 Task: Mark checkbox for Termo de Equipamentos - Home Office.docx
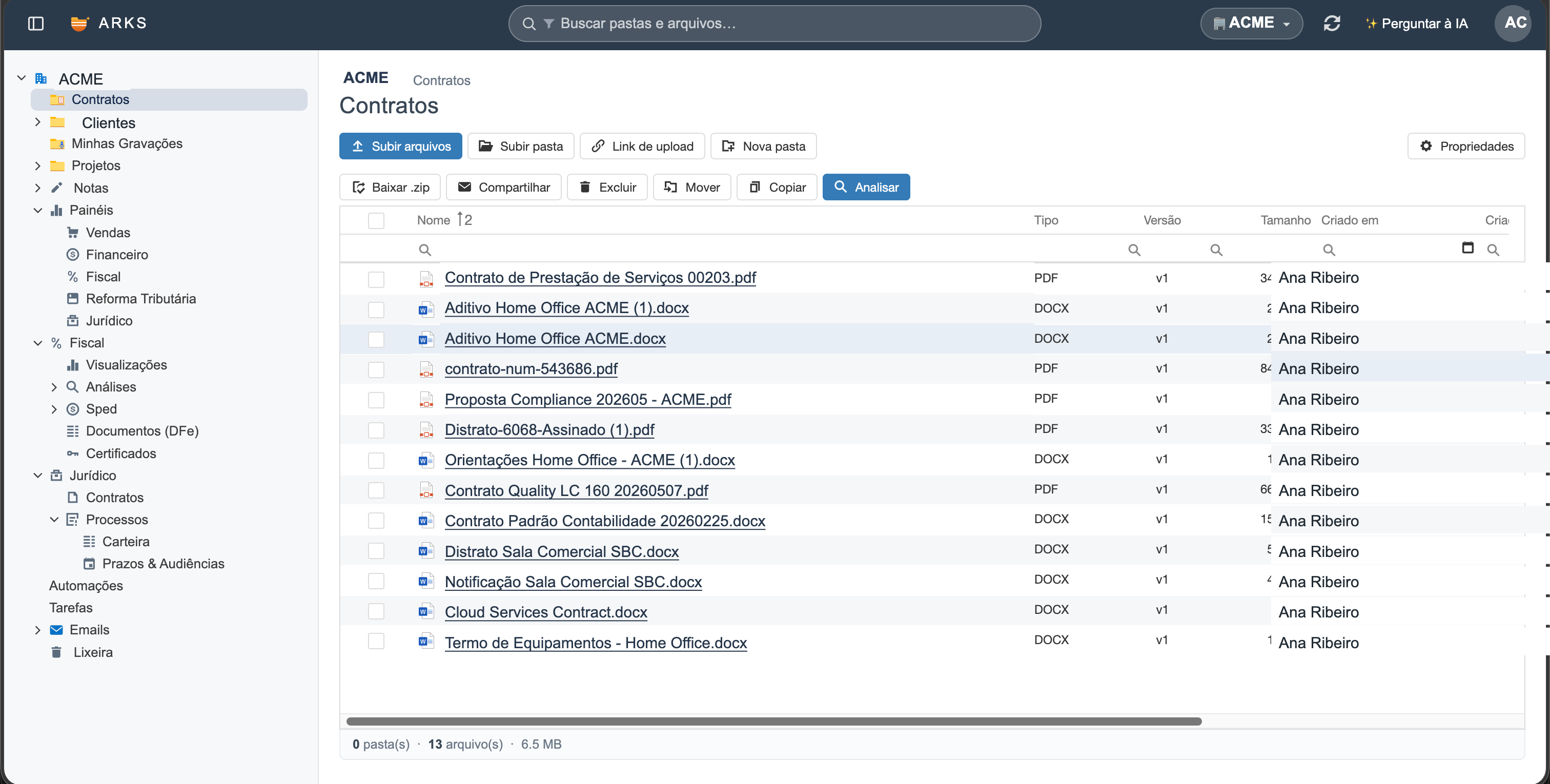[x=376, y=642]
